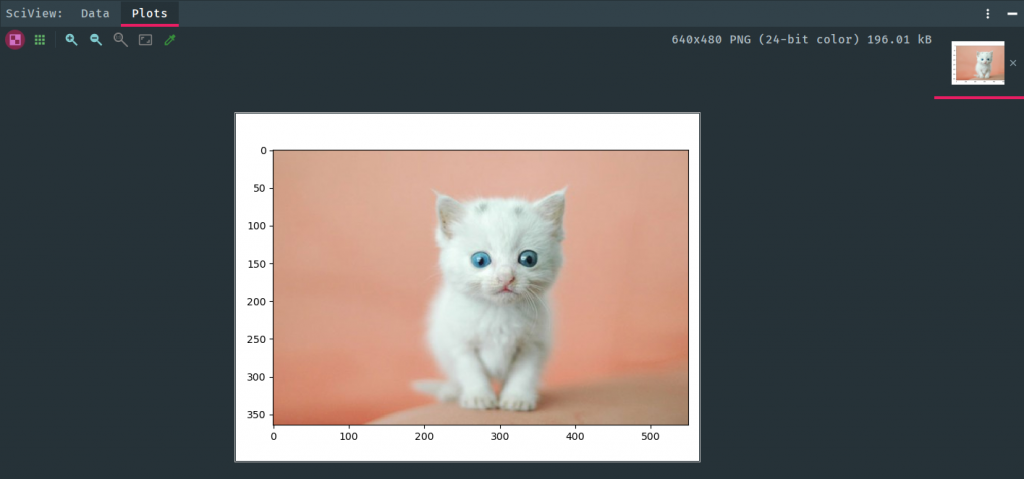Zoom in with the plus magnifier
The width and height of the screenshot is (1024, 479).
(x=71, y=40)
